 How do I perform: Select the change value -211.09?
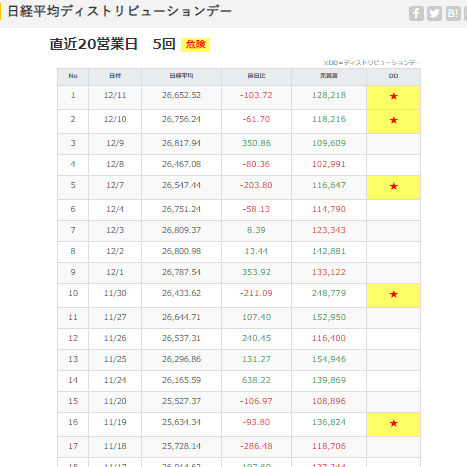tap(256, 293)
